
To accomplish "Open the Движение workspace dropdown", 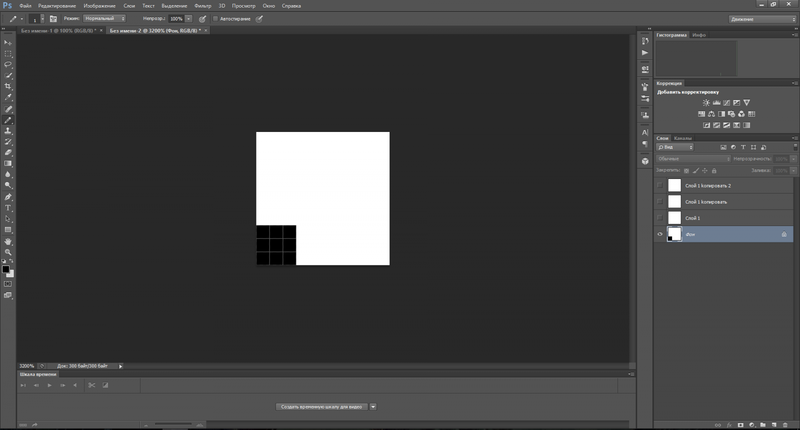I will (762, 18).
